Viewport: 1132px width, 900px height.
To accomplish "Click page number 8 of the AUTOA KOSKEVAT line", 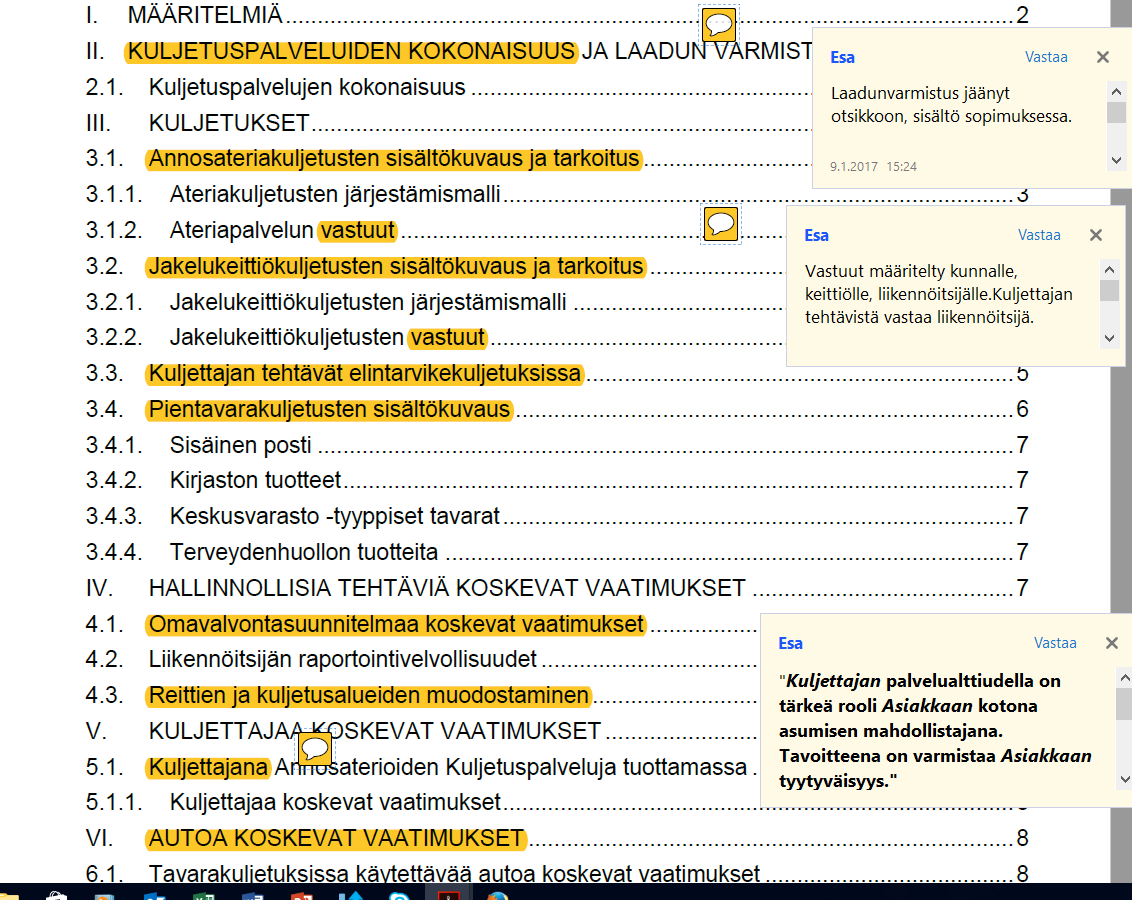I will pos(1022,838).
